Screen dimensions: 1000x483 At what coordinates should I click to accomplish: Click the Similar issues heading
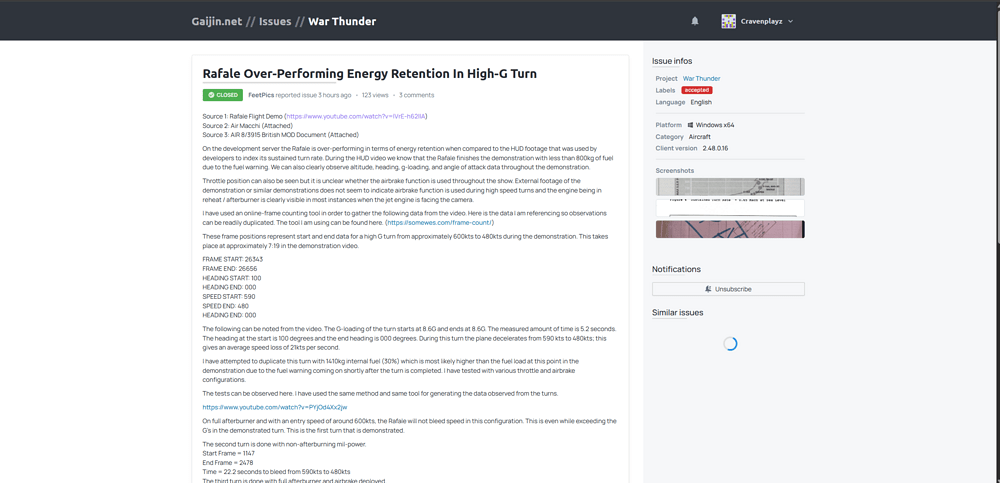click(x=678, y=313)
